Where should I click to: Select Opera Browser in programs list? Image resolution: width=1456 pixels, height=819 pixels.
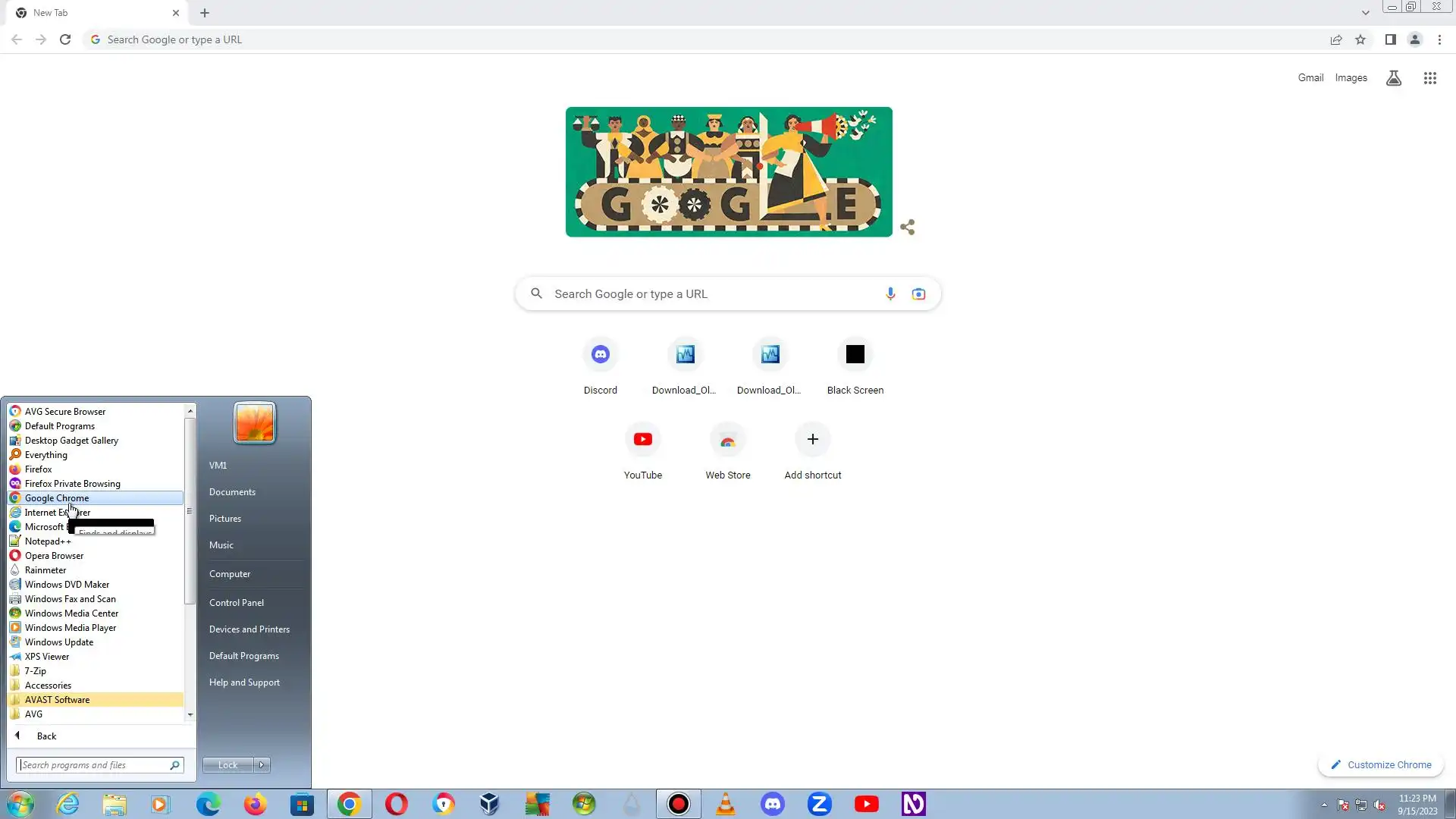coord(54,556)
